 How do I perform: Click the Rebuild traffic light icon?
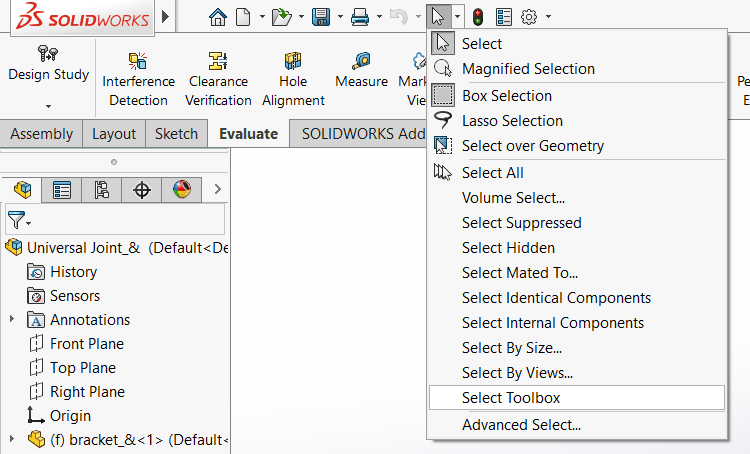[x=478, y=17]
